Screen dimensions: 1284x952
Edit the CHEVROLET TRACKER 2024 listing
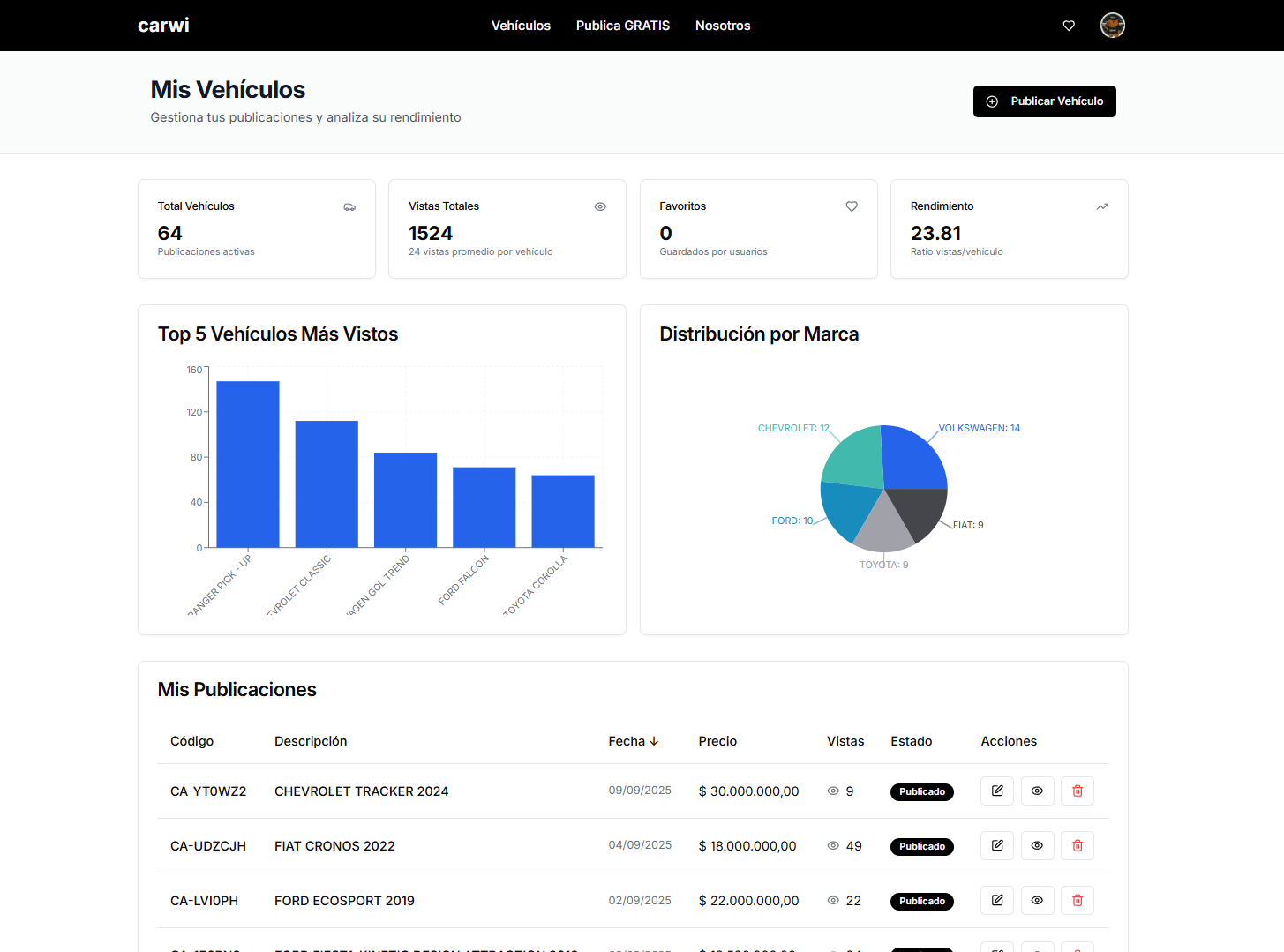coord(997,791)
